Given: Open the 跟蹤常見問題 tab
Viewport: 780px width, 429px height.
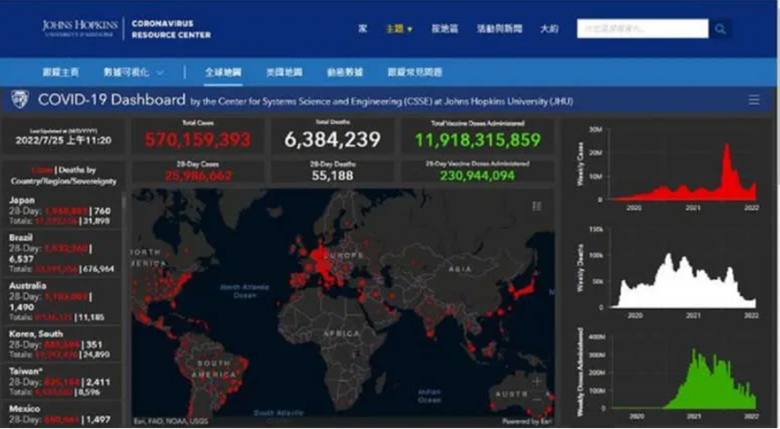Looking at the screenshot, I should tap(415, 72).
